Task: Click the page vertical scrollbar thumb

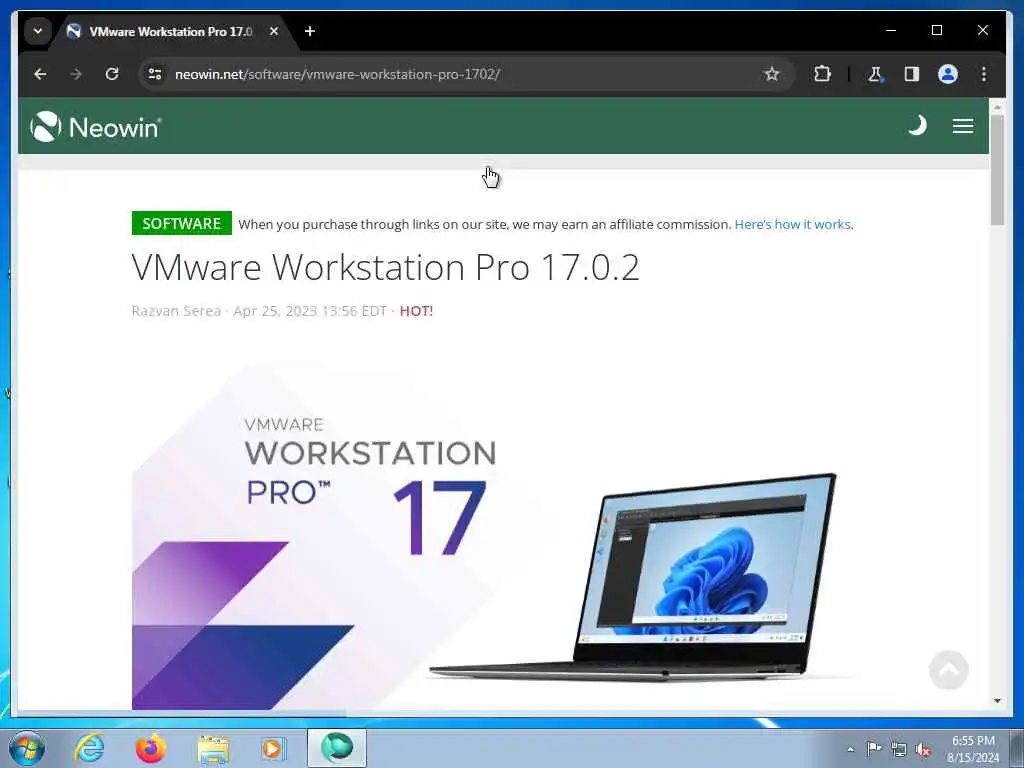Action: [x=997, y=170]
